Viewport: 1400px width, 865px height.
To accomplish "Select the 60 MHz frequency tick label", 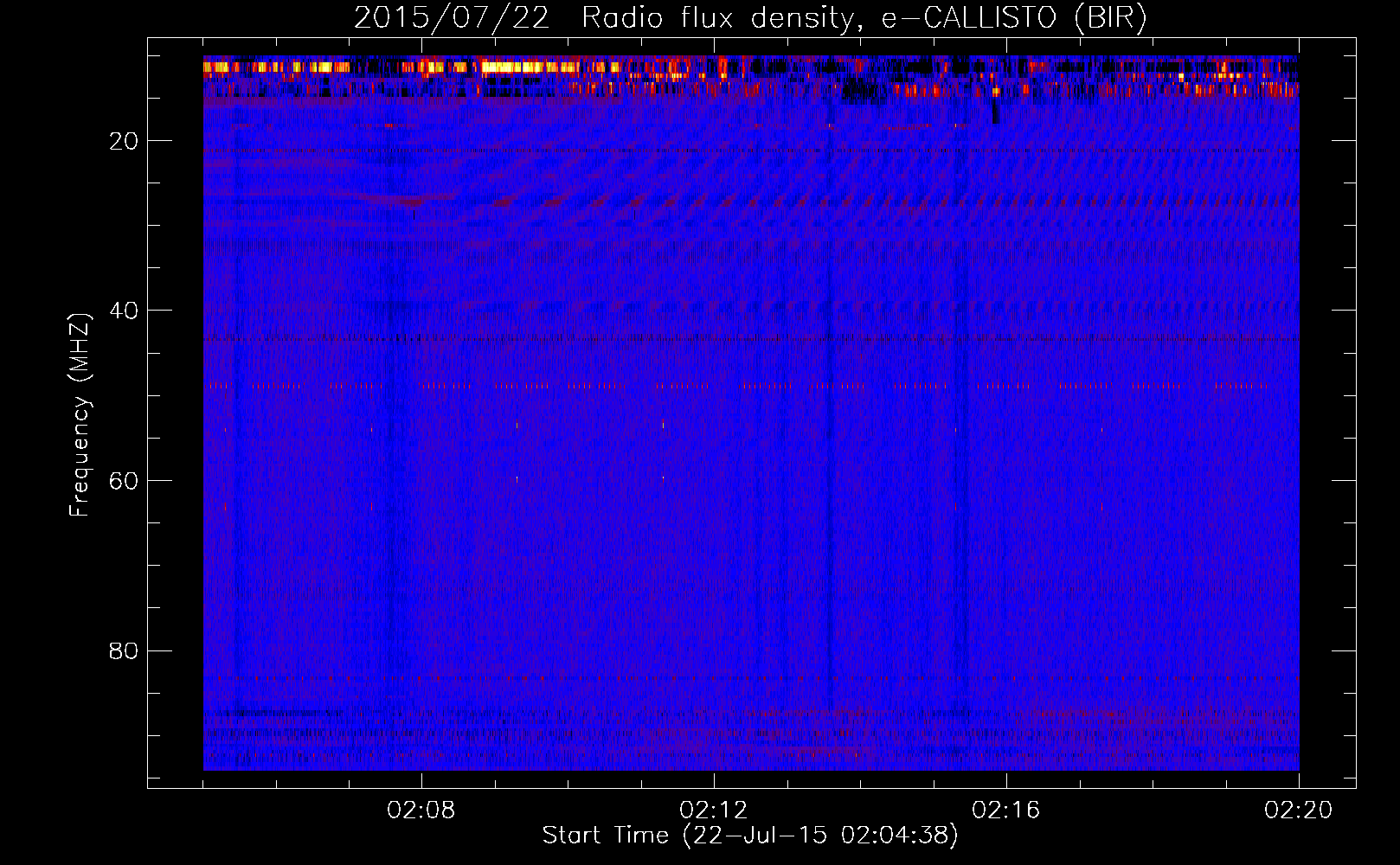I will point(124,481).
